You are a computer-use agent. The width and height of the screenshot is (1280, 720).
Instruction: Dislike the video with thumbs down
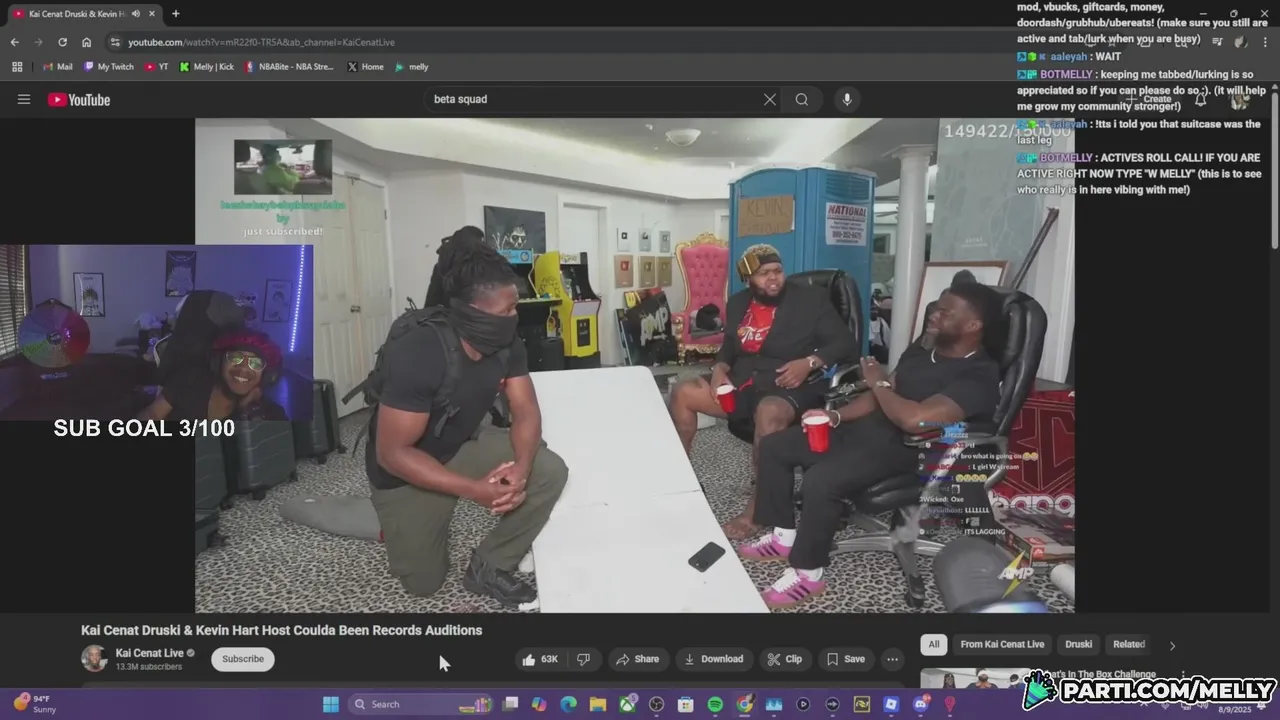(x=584, y=659)
